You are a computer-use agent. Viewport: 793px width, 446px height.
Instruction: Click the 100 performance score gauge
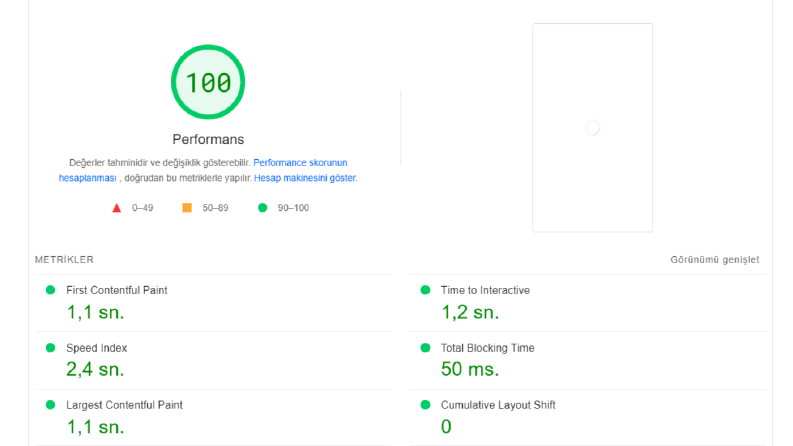pos(208,82)
